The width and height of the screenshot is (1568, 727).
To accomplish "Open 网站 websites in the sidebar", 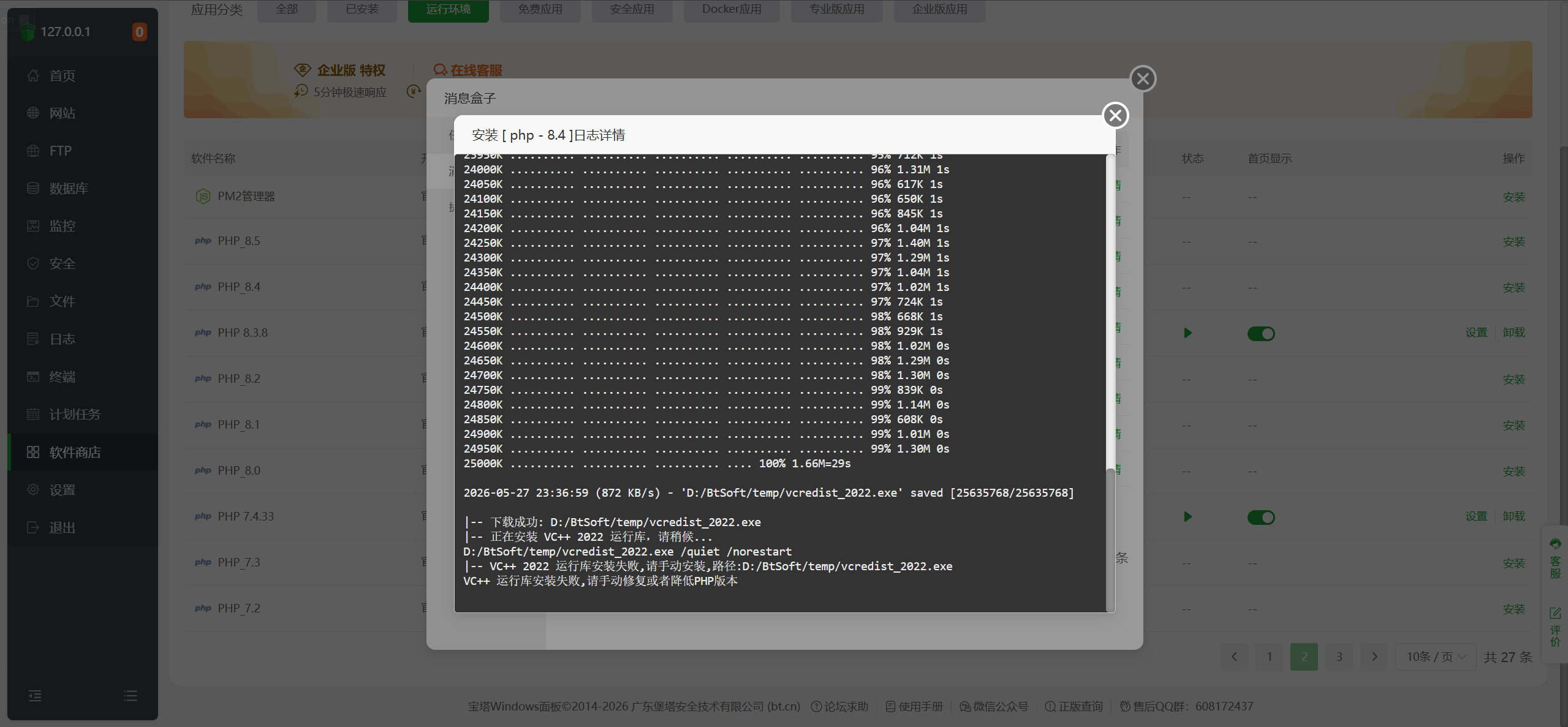I will [x=83, y=113].
